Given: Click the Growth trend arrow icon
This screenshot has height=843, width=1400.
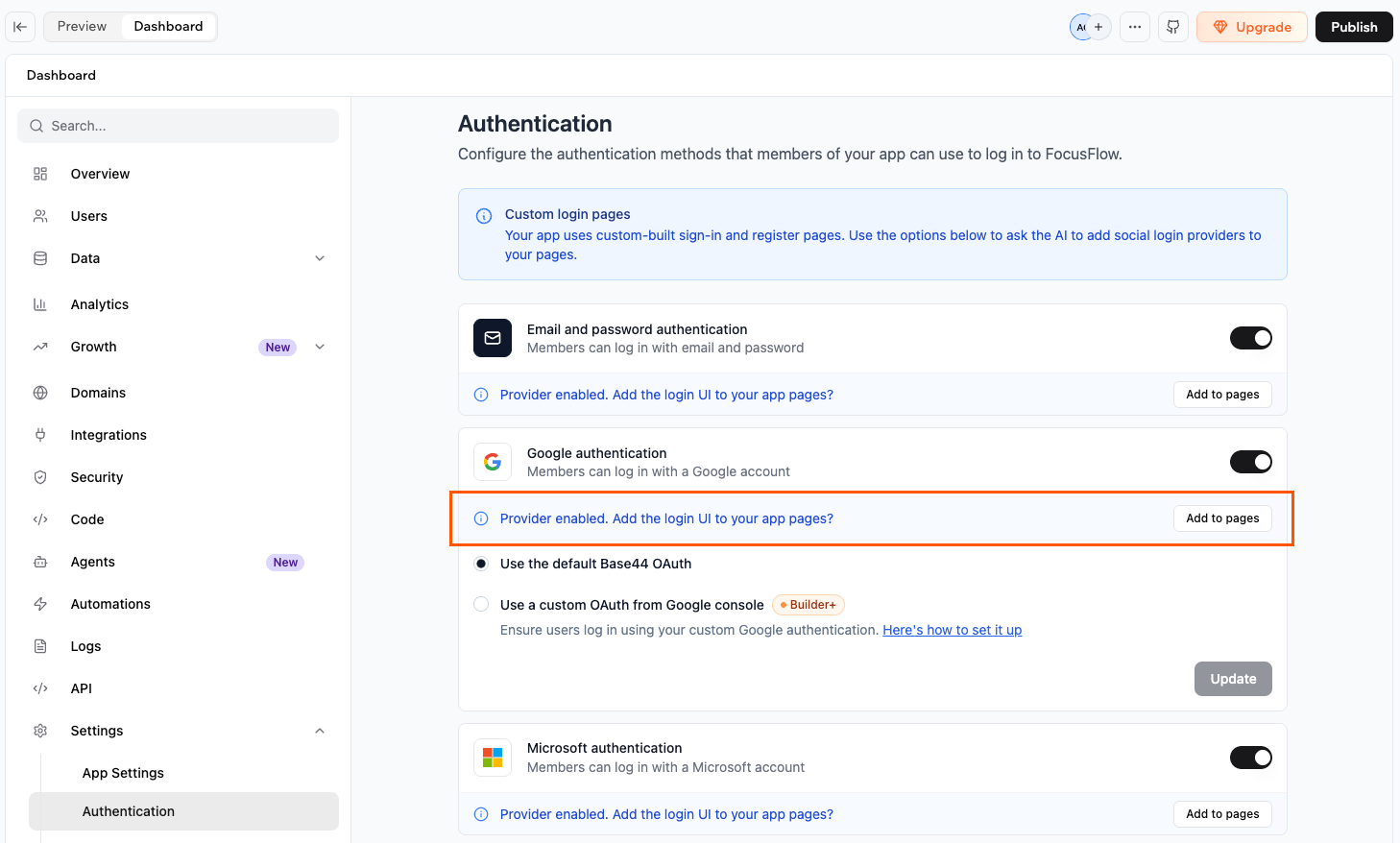Looking at the screenshot, I should tap(40, 347).
